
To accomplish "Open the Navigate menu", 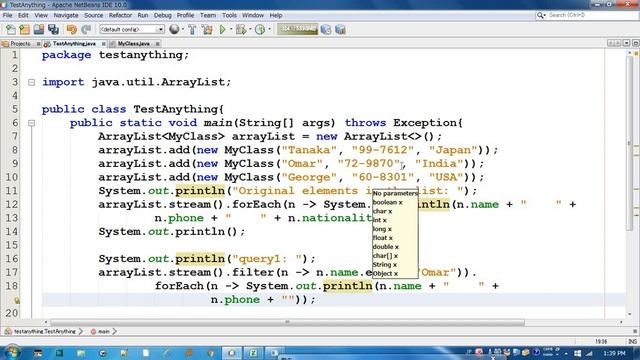I will pos(66,15).
